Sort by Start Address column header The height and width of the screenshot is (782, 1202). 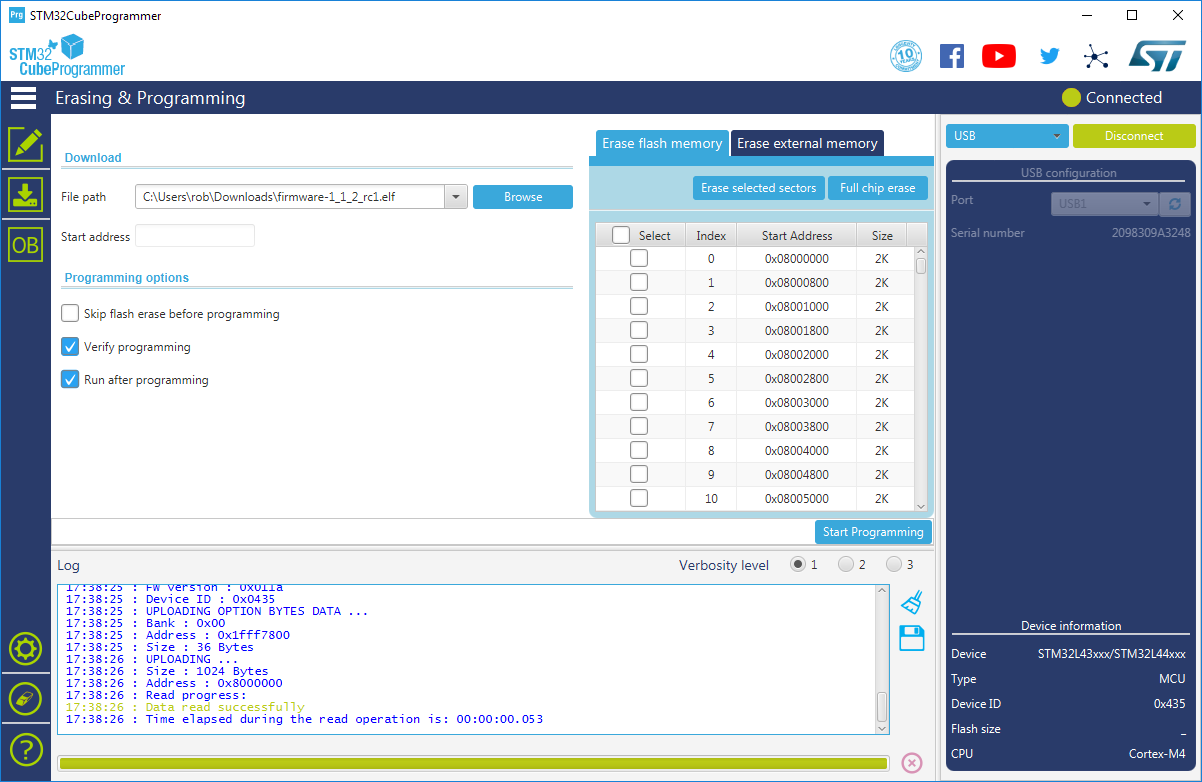[796, 235]
